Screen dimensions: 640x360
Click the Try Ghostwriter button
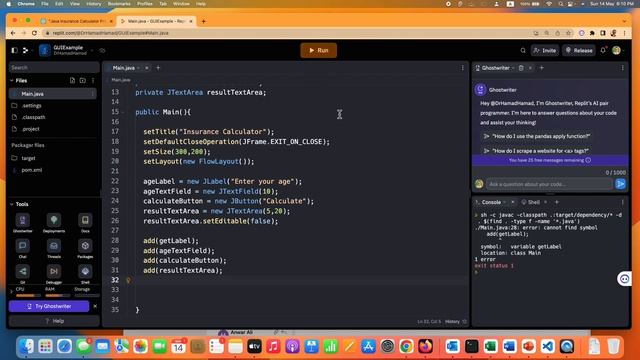tap(49, 306)
